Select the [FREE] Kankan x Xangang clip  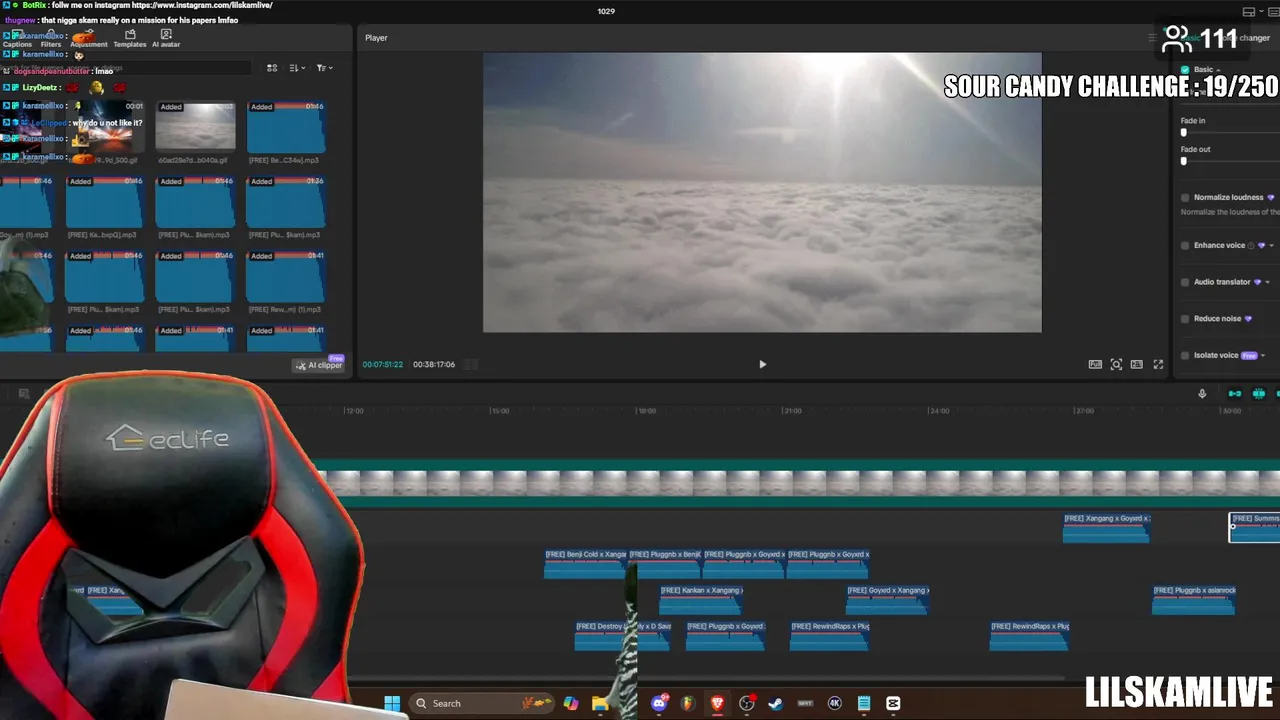tap(701, 600)
